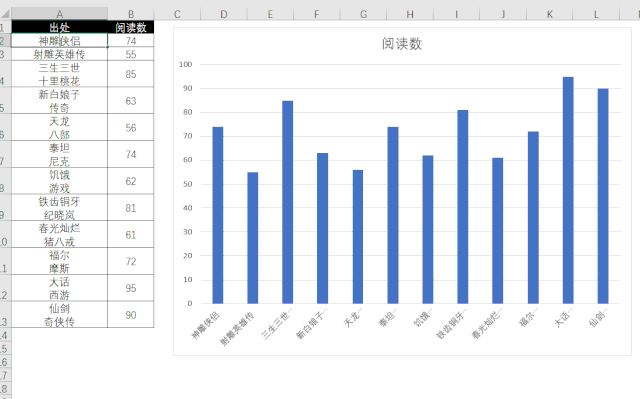This screenshot has height=399, width=640.
Task: Click the cell with value 56
Action: click(131, 128)
